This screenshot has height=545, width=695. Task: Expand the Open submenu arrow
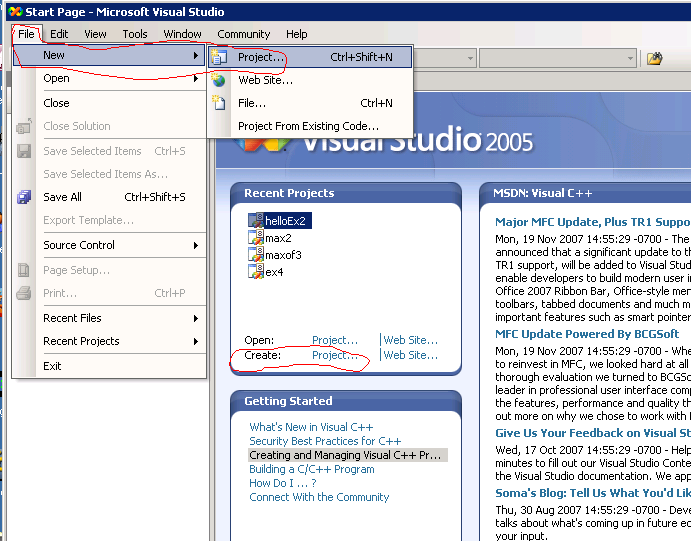click(x=195, y=78)
